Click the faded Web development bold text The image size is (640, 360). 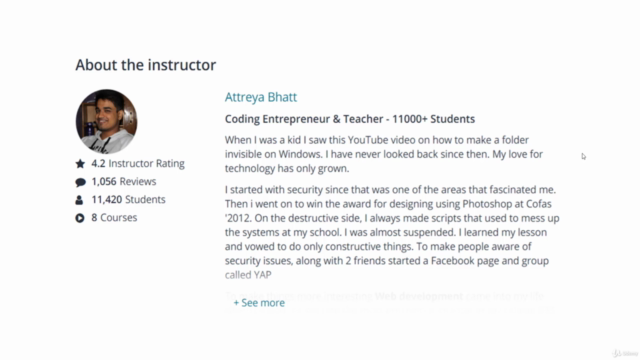pos(419,296)
